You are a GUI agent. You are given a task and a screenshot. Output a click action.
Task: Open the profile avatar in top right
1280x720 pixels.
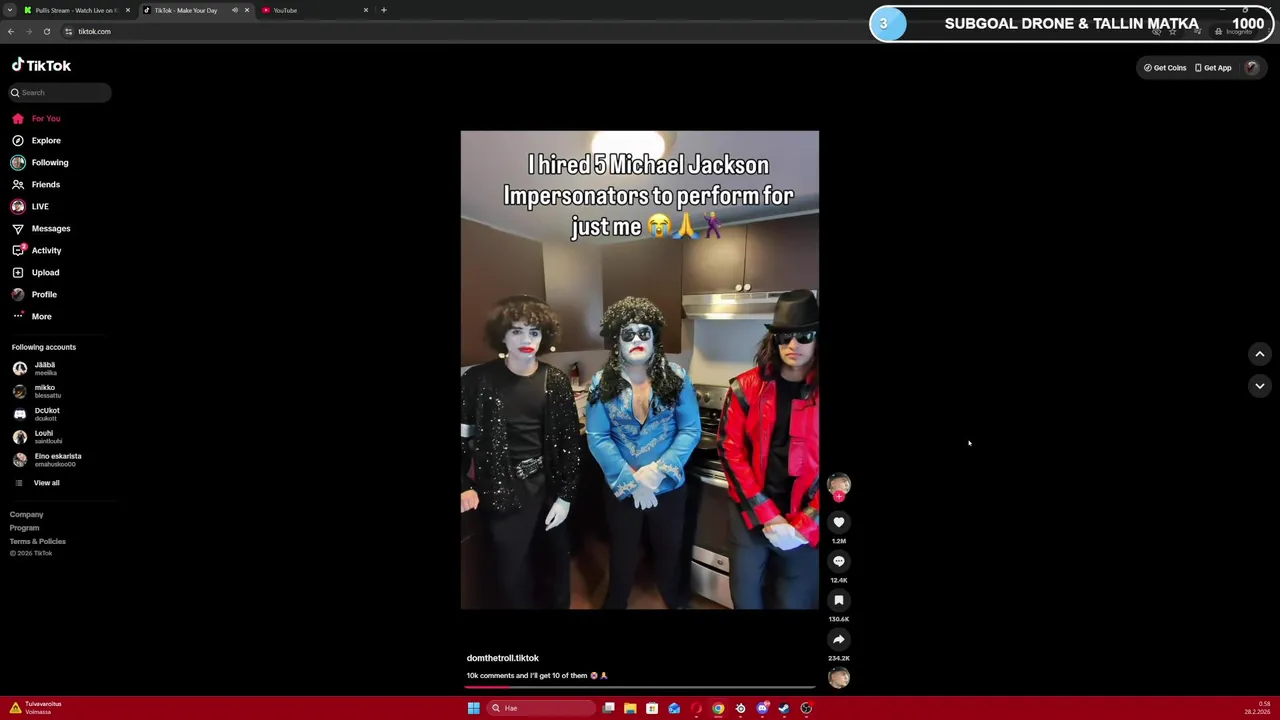pyautogui.click(x=1251, y=68)
